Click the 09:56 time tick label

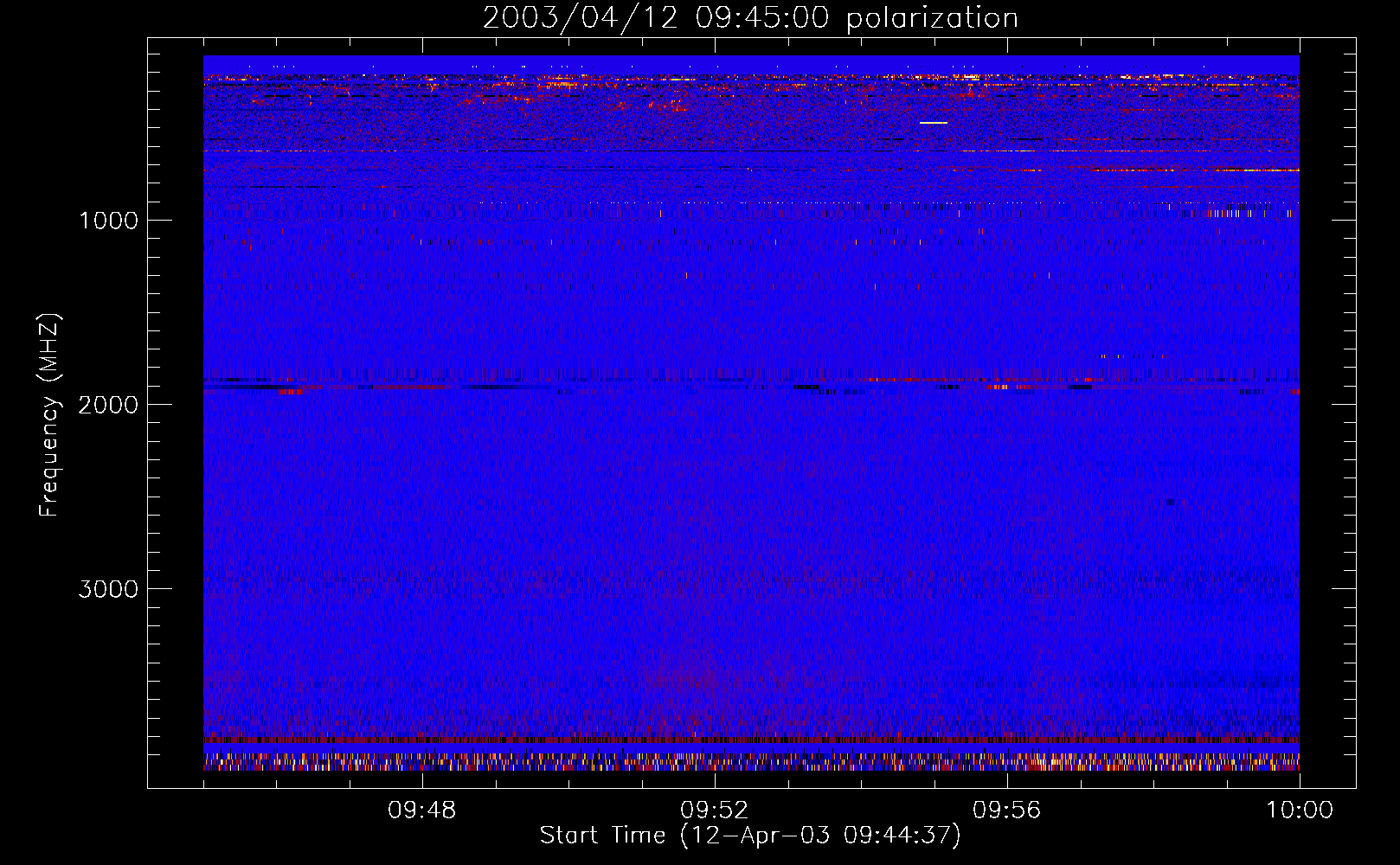click(1007, 811)
